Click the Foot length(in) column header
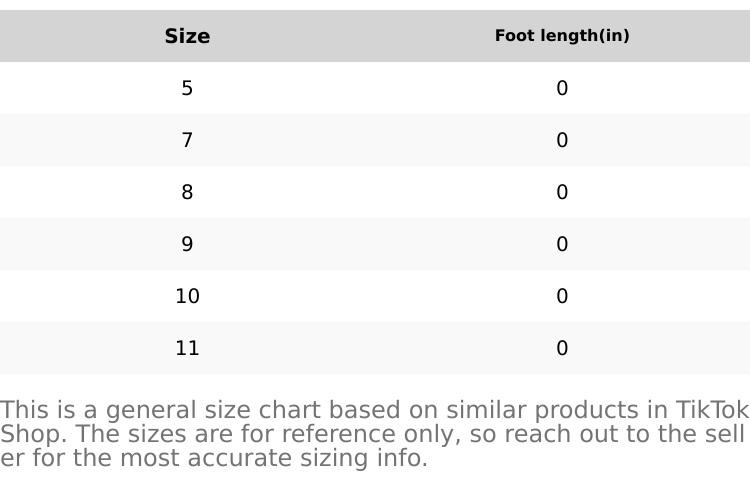The height and width of the screenshot is (494, 750). pyautogui.click(x=562, y=36)
